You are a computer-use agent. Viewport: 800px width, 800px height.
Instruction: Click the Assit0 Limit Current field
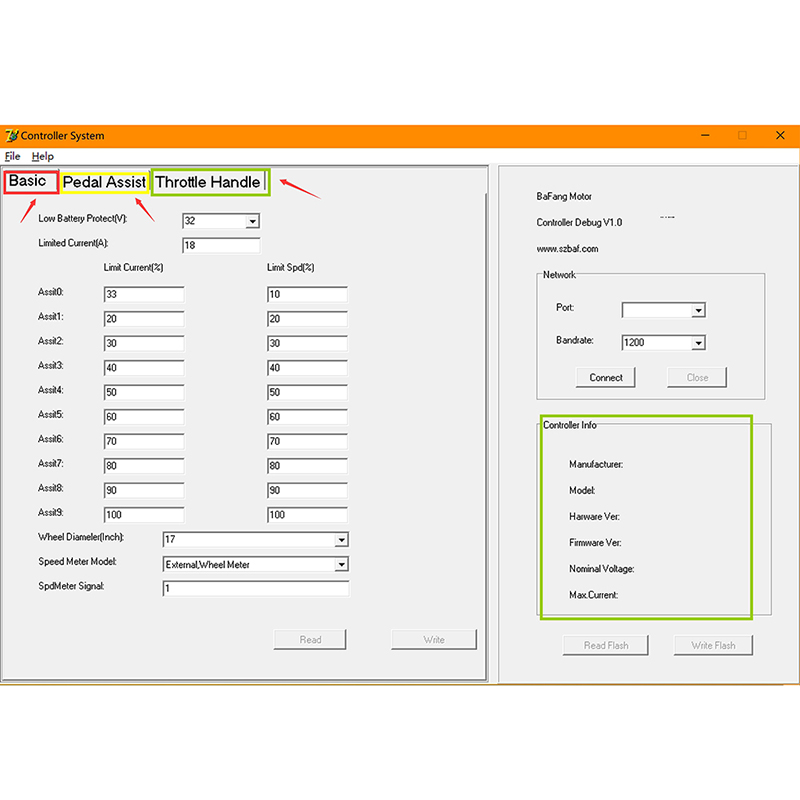(x=143, y=294)
